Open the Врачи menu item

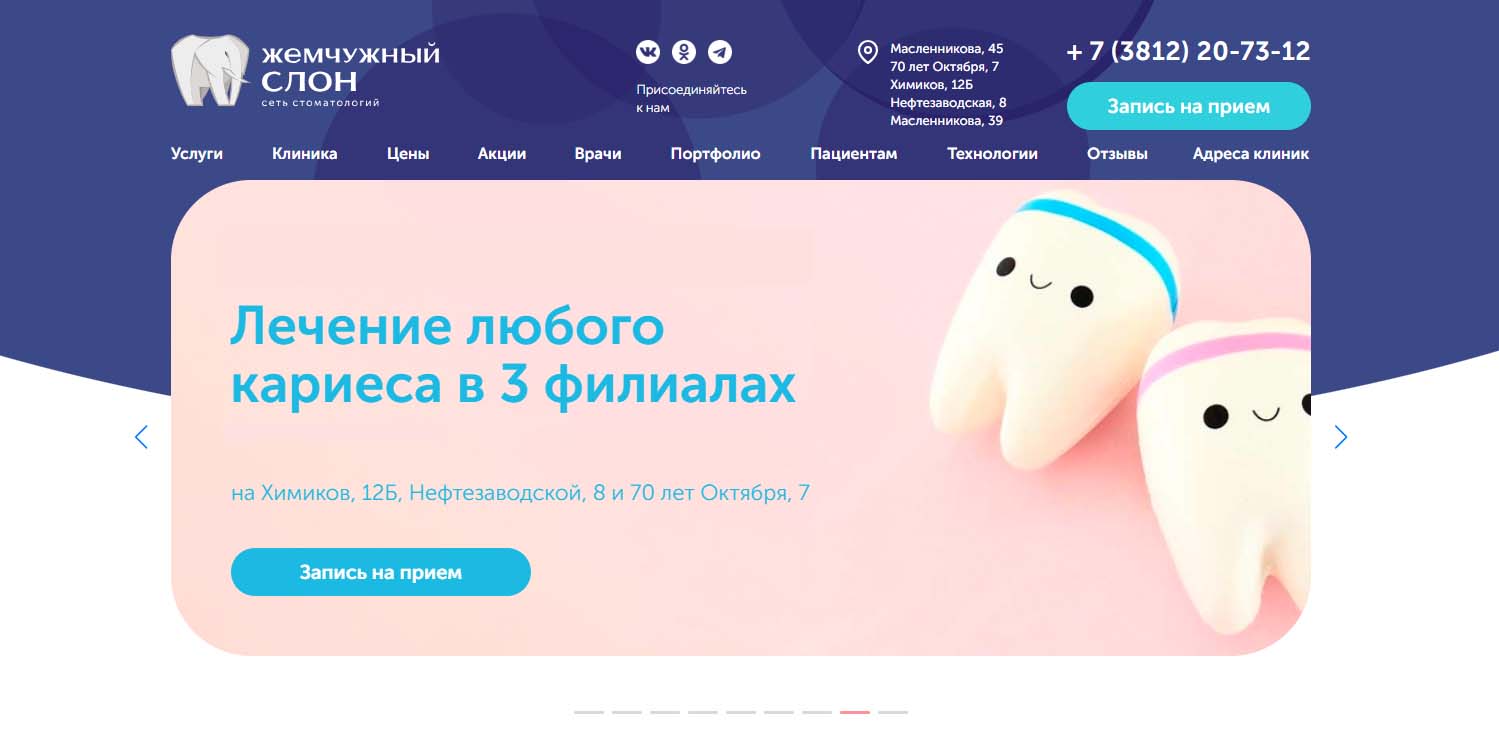pos(598,154)
